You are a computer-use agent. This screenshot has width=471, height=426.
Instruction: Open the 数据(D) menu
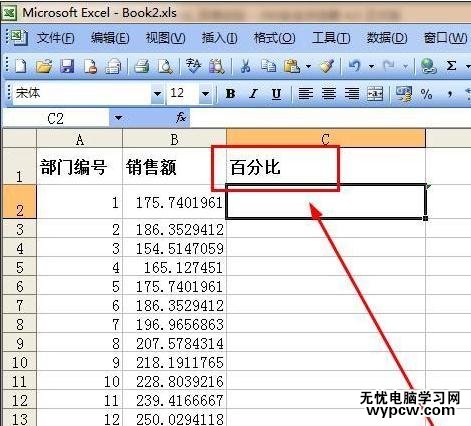[x=387, y=38]
